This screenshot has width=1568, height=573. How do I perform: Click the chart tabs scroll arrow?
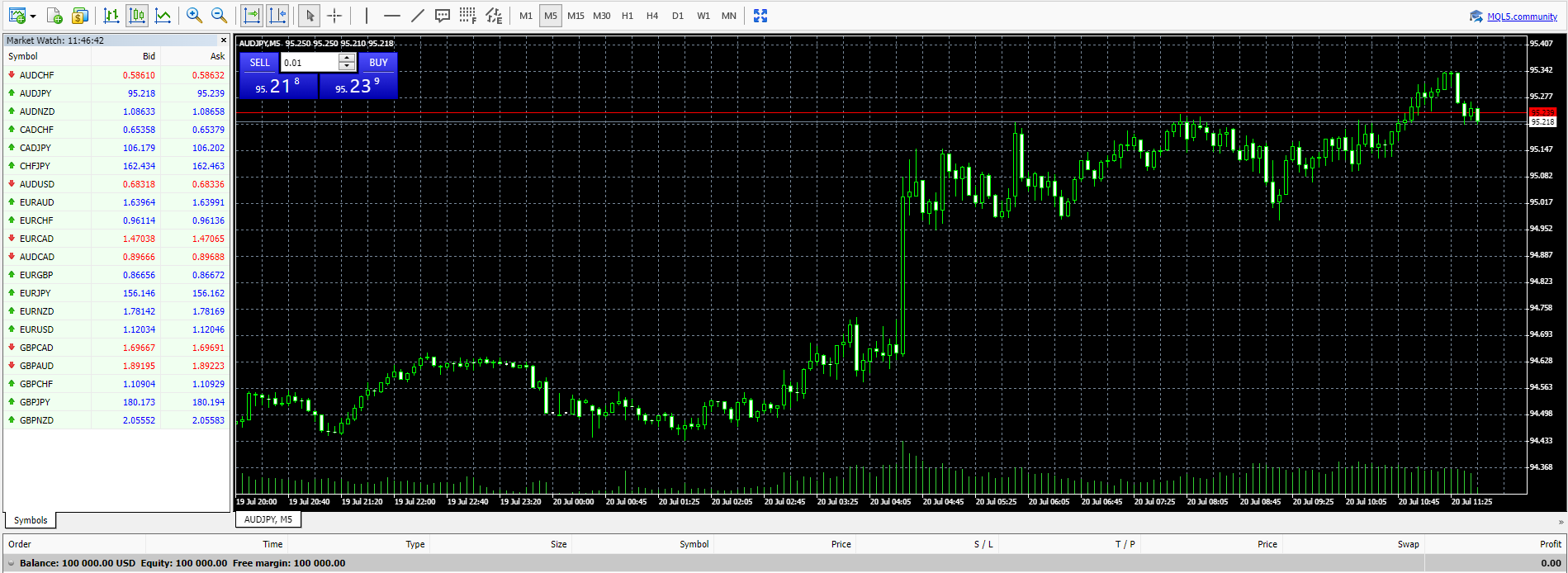coord(1561,522)
